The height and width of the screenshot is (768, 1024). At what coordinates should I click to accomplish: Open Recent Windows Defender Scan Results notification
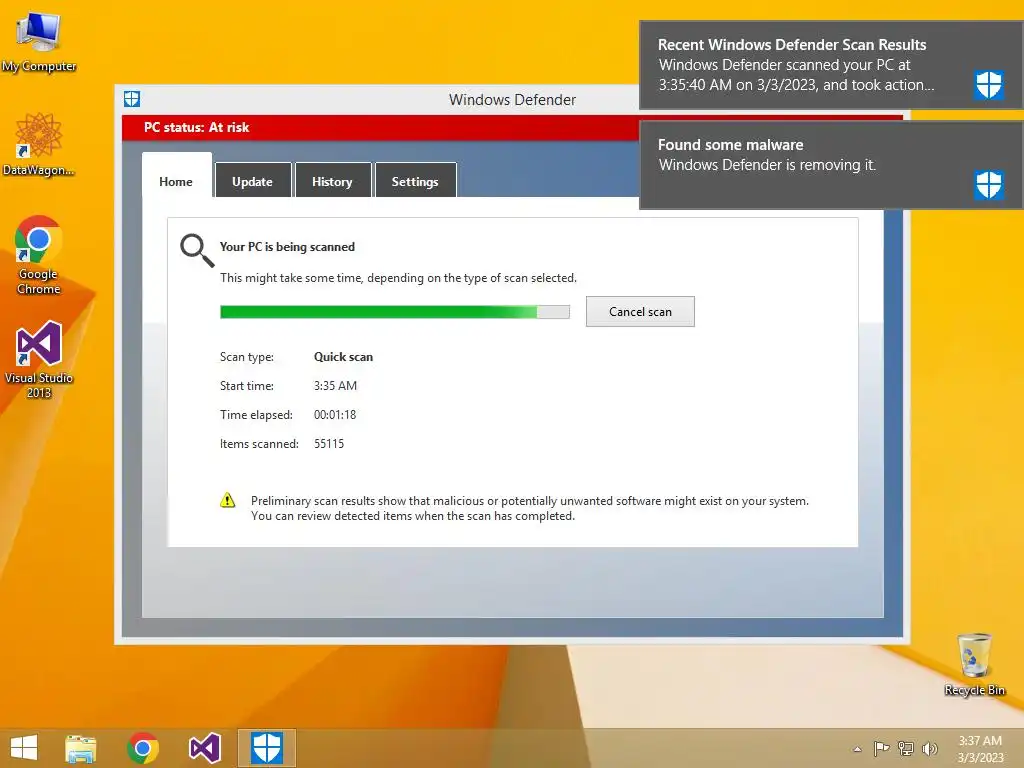pos(831,65)
